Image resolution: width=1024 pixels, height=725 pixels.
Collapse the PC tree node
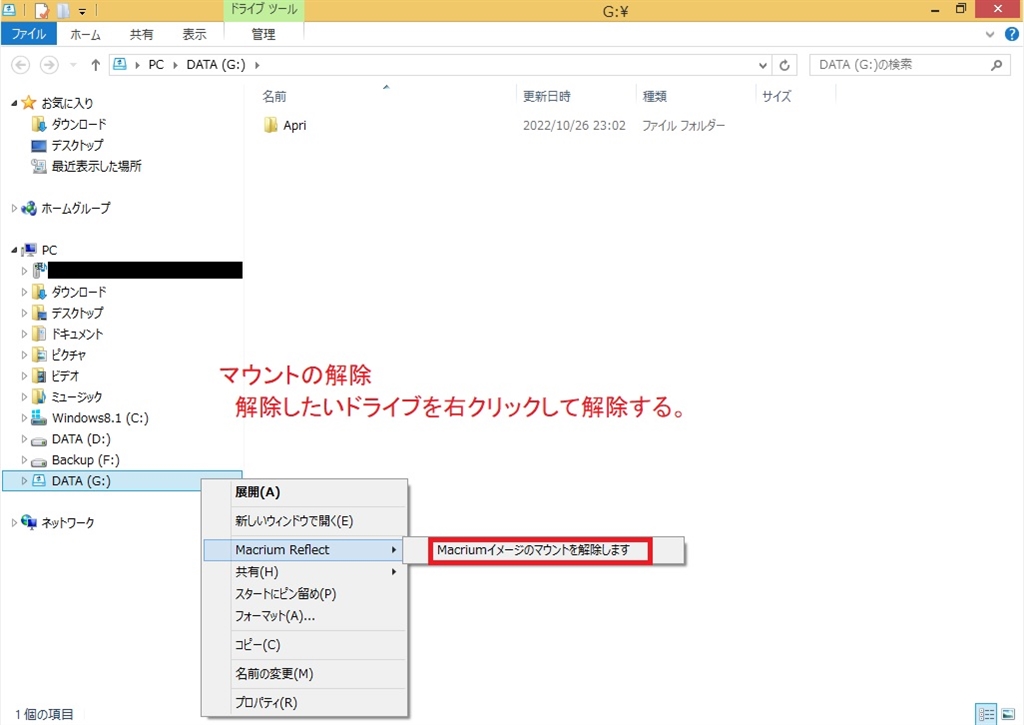tap(14, 250)
